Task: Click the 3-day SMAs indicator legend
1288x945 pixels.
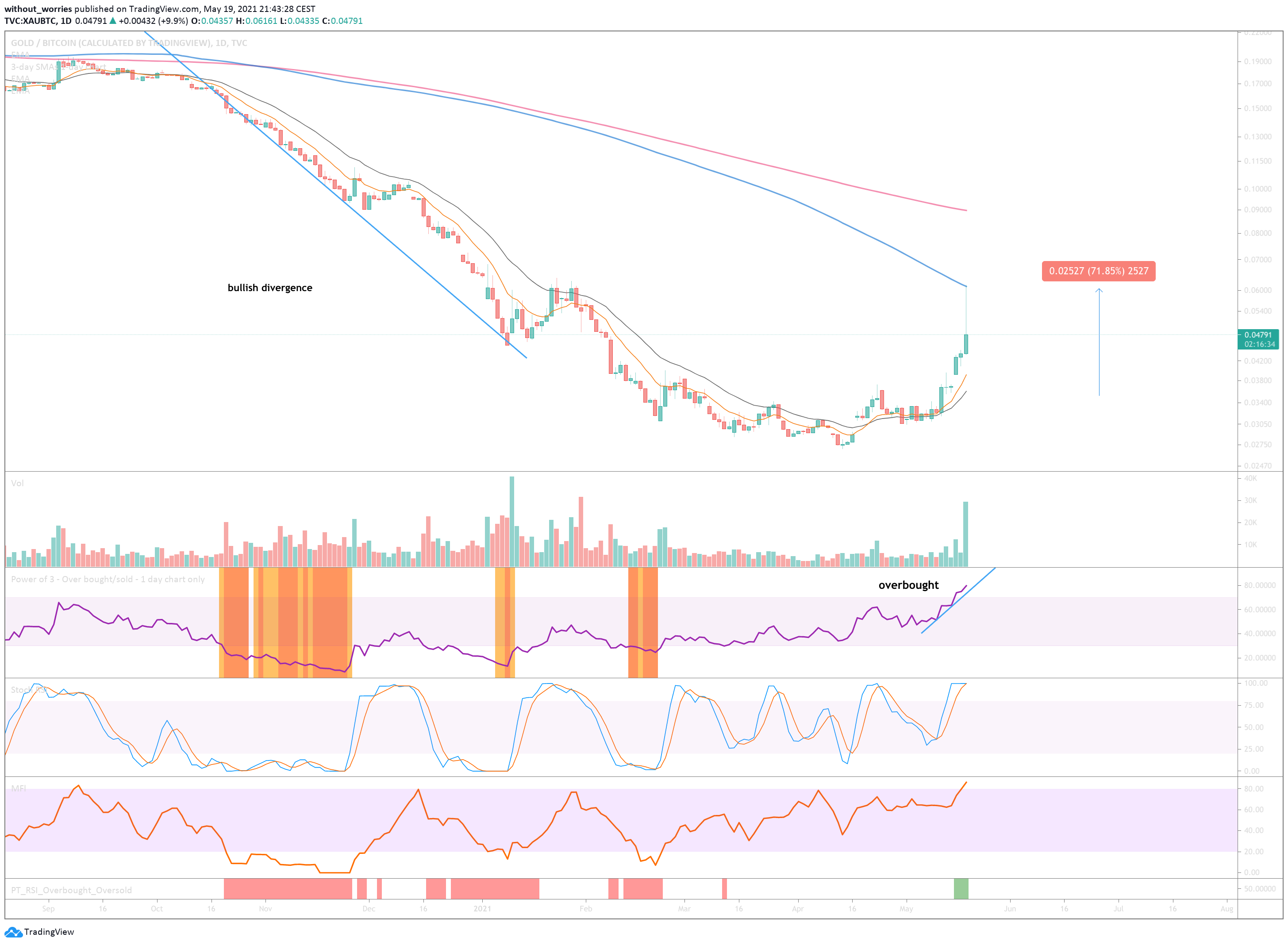Action: tap(58, 67)
